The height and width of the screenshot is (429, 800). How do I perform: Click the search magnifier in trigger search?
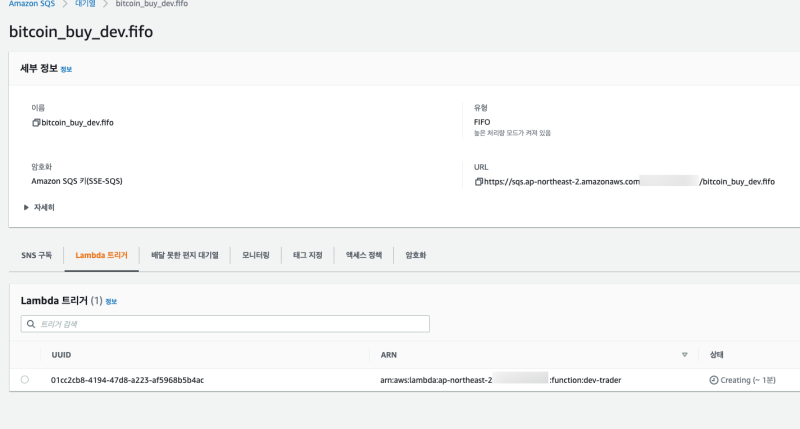32,324
